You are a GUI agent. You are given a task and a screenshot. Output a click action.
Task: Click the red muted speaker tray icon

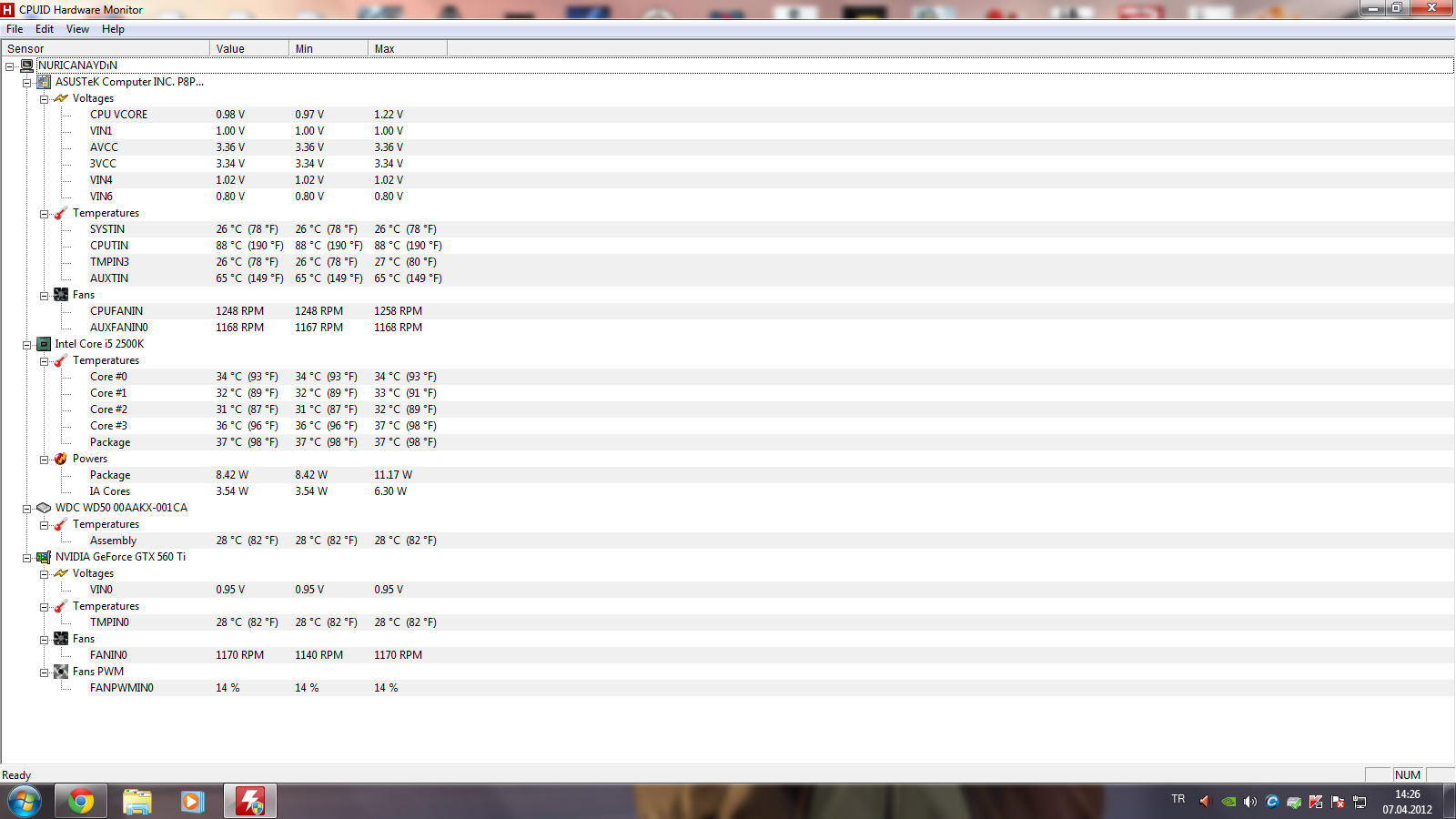[1205, 802]
